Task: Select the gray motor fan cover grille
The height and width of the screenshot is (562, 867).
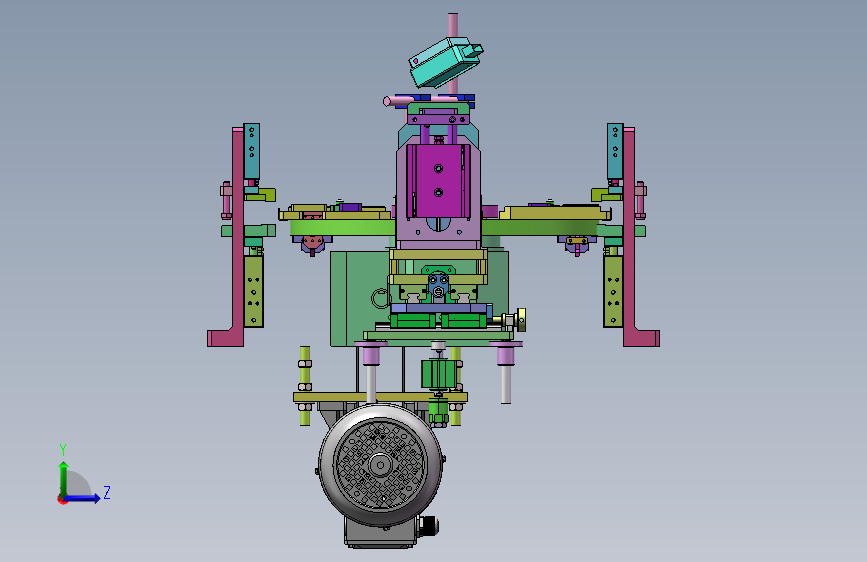Action: (x=380, y=465)
